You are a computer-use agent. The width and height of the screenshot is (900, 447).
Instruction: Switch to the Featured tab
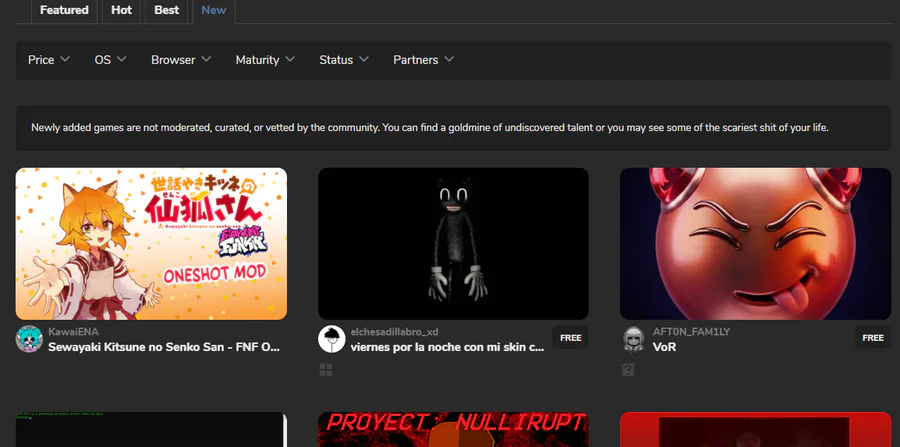(64, 10)
